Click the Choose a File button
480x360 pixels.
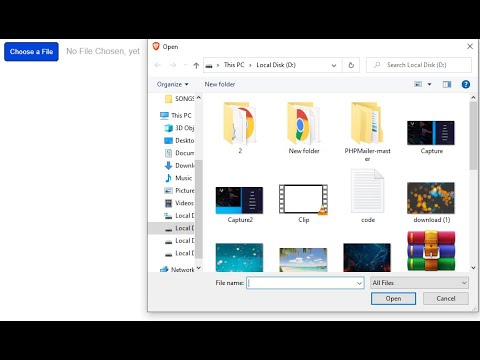(31, 52)
